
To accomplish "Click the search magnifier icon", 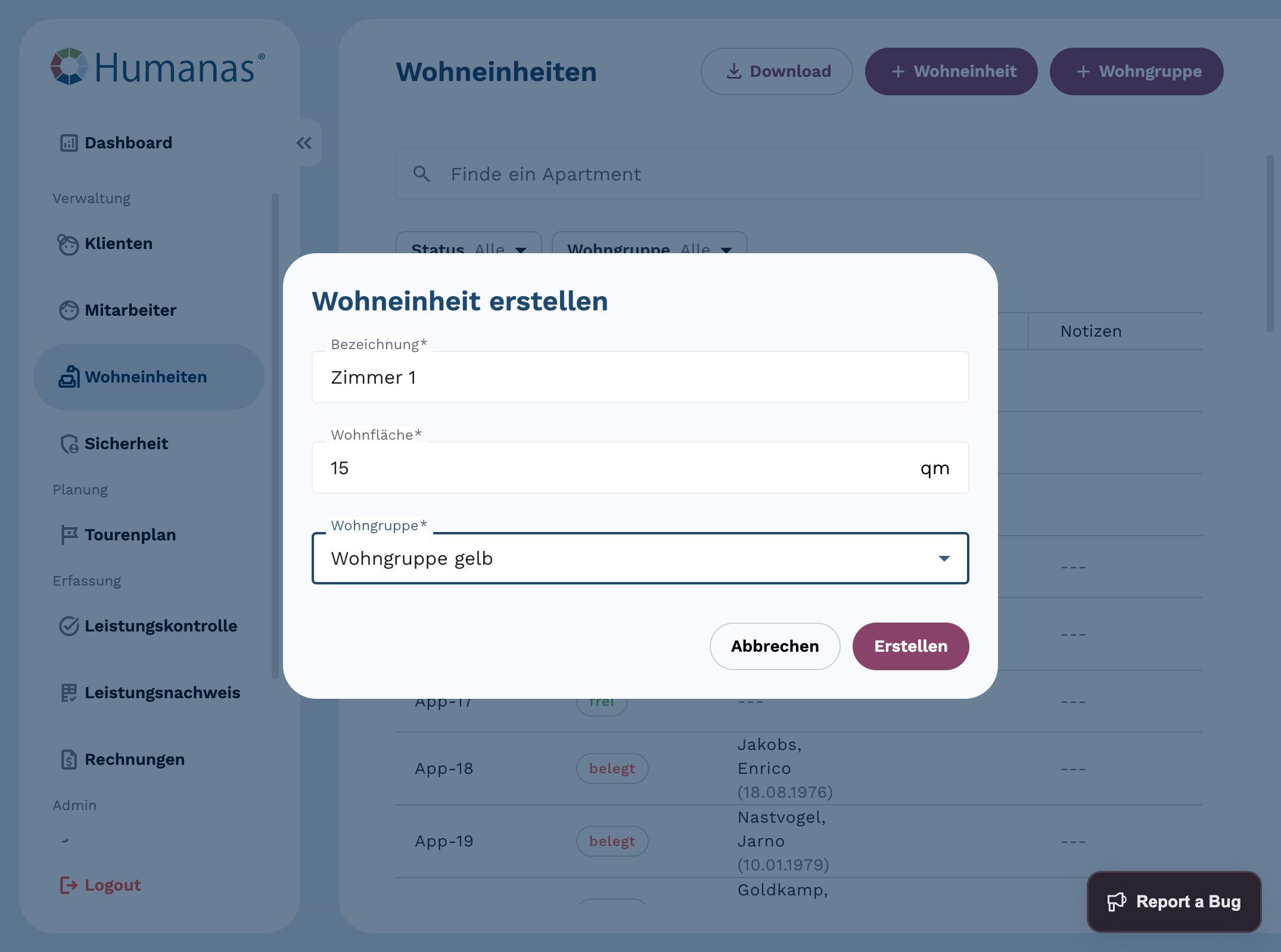I will pos(421,174).
